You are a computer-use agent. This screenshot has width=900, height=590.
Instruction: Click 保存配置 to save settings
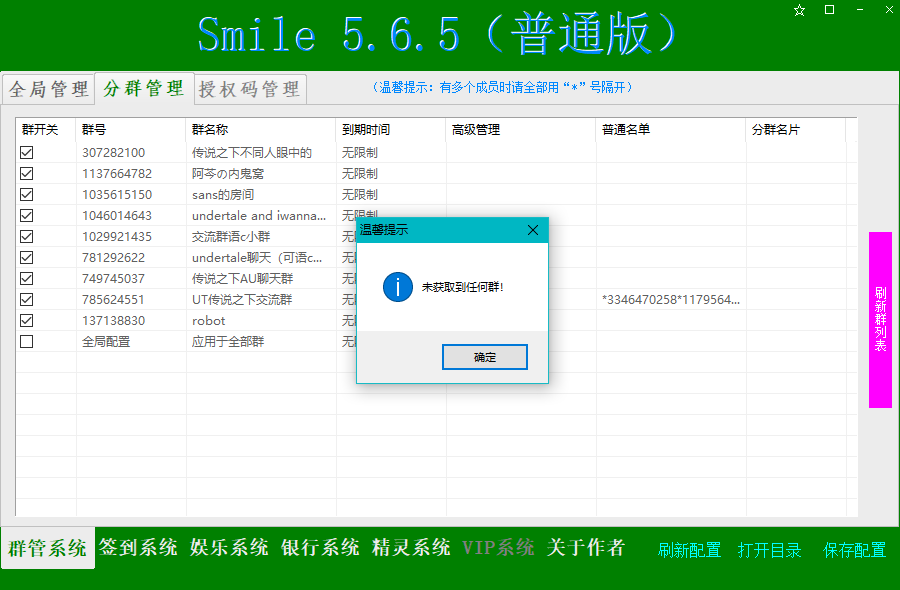pyautogui.click(x=854, y=550)
